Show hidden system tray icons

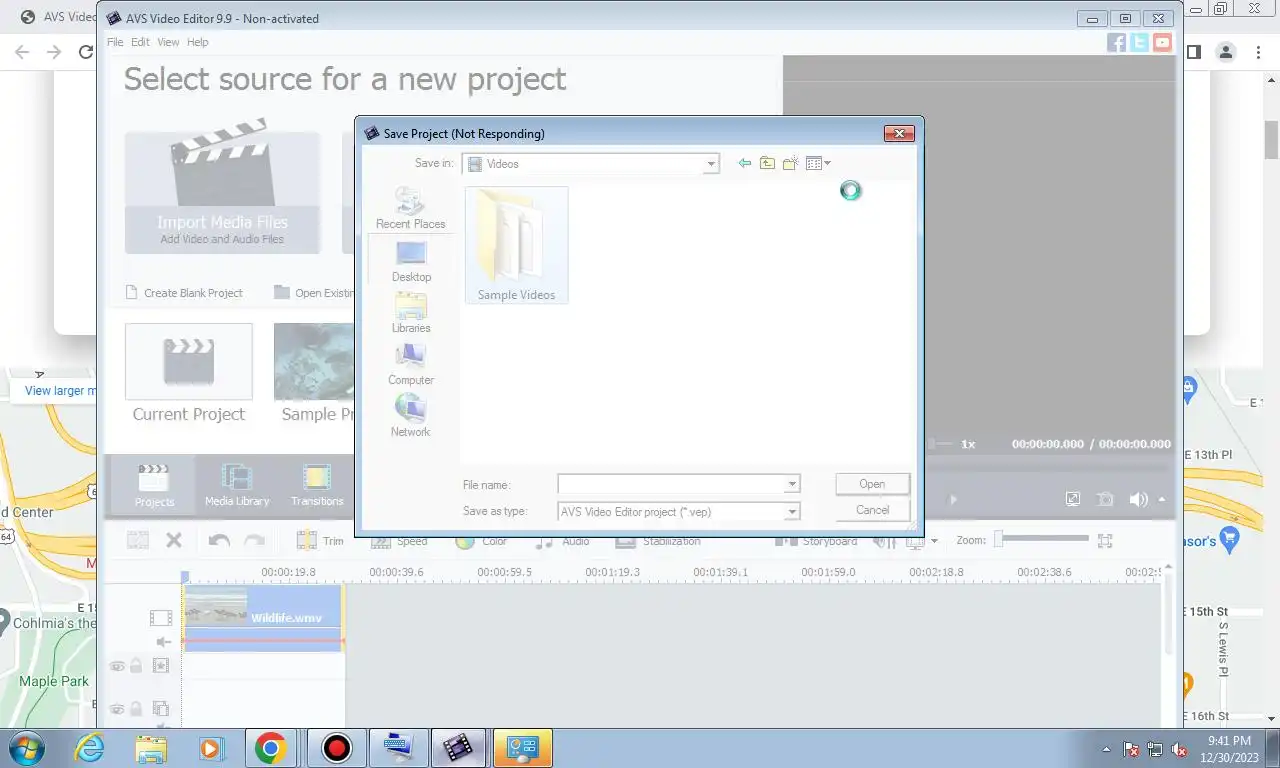pos(1106,749)
